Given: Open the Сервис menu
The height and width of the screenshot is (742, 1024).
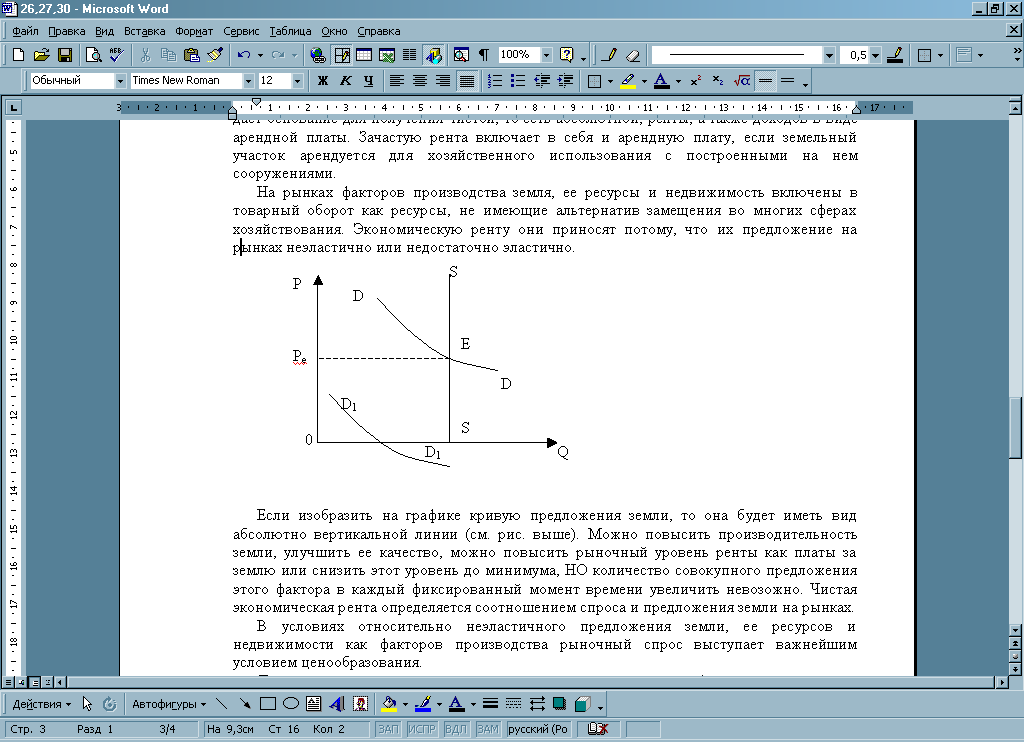Looking at the screenshot, I should 241,31.
